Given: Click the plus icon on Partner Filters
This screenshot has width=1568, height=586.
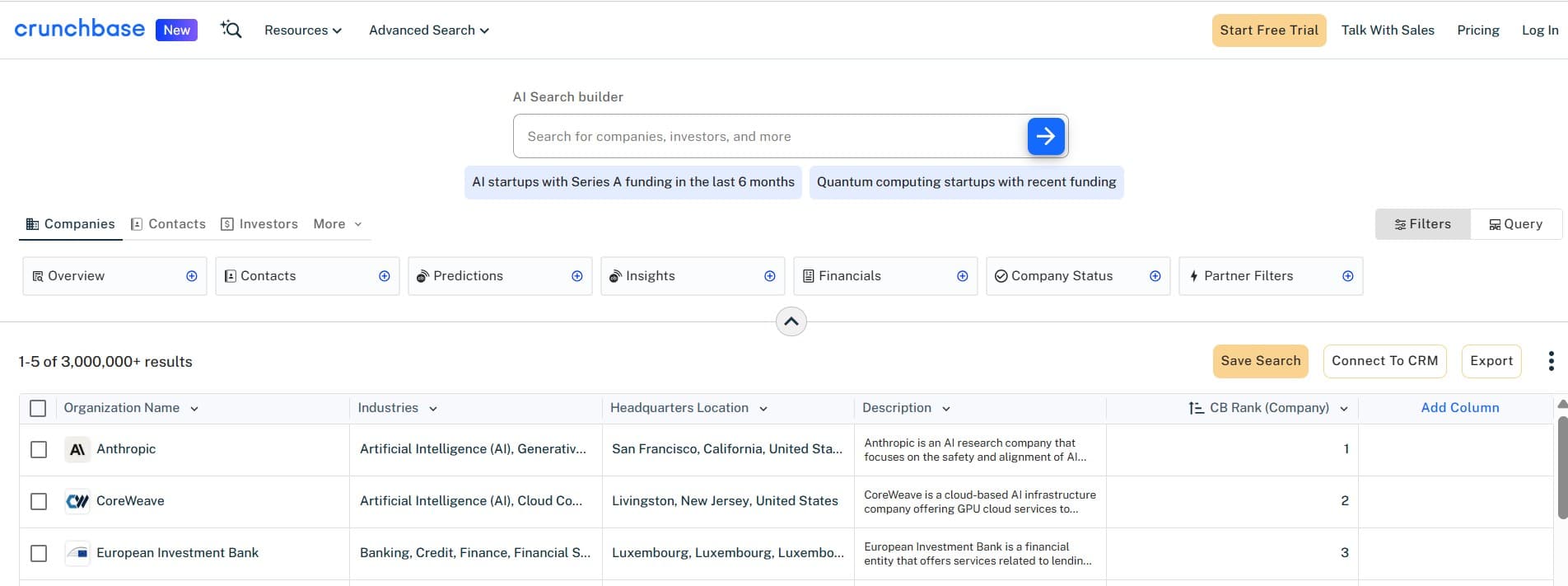Looking at the screenshot, I should (x=1348, y=276).
